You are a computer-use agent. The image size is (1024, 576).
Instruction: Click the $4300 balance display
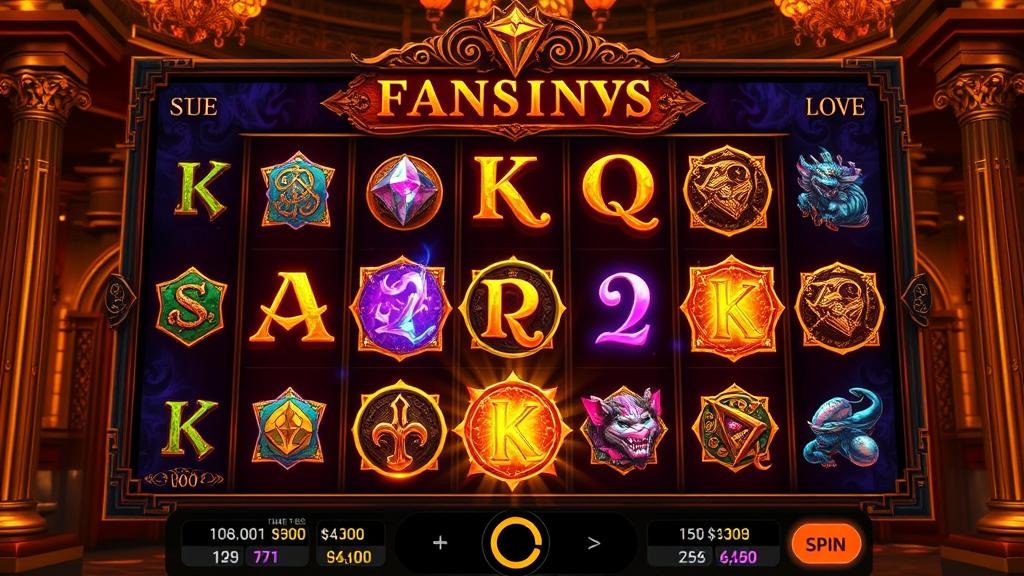pyautogui.click(x=342, y=534)
